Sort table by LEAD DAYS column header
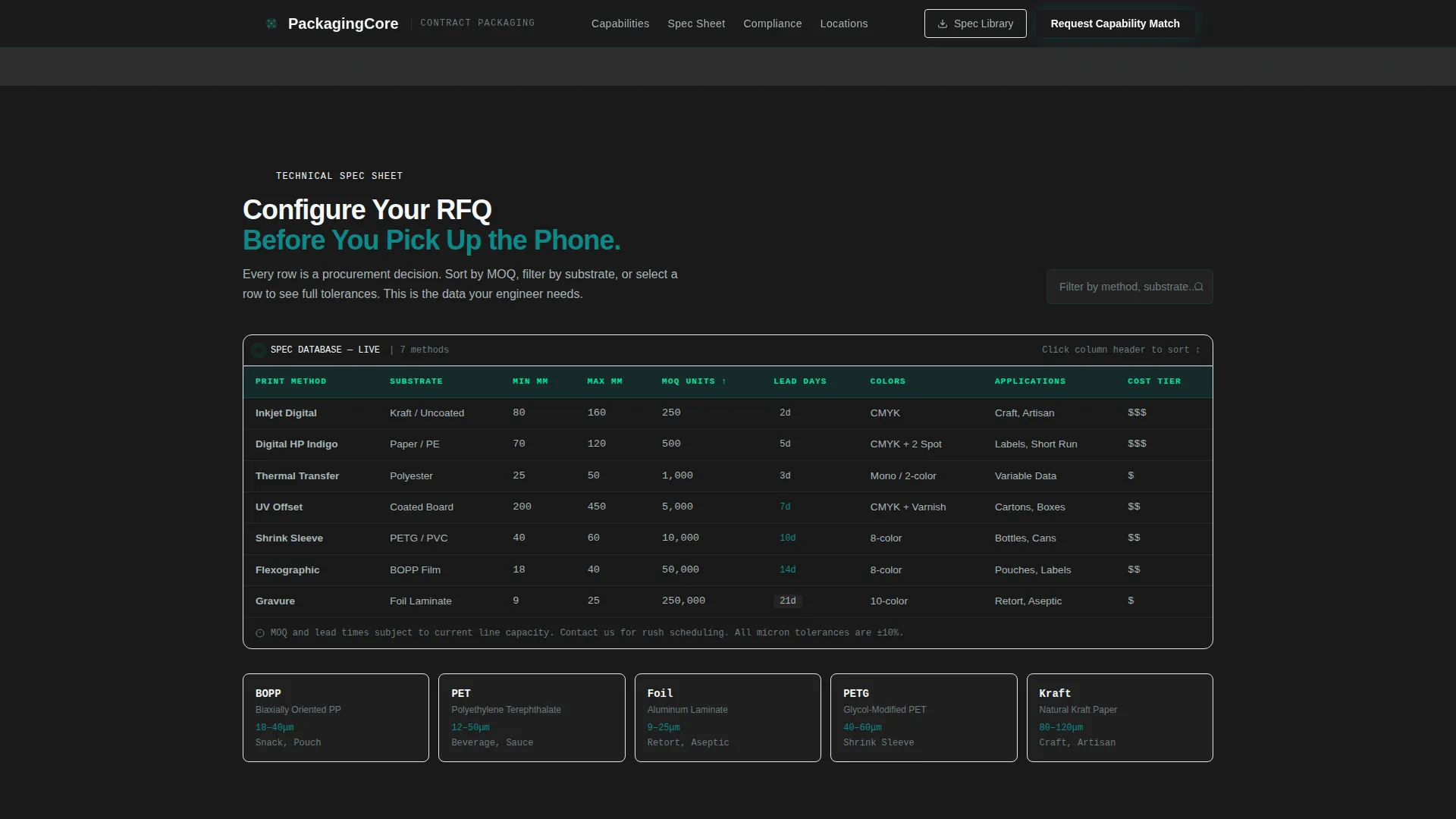The image size is (1456, 819). point(800,381)
